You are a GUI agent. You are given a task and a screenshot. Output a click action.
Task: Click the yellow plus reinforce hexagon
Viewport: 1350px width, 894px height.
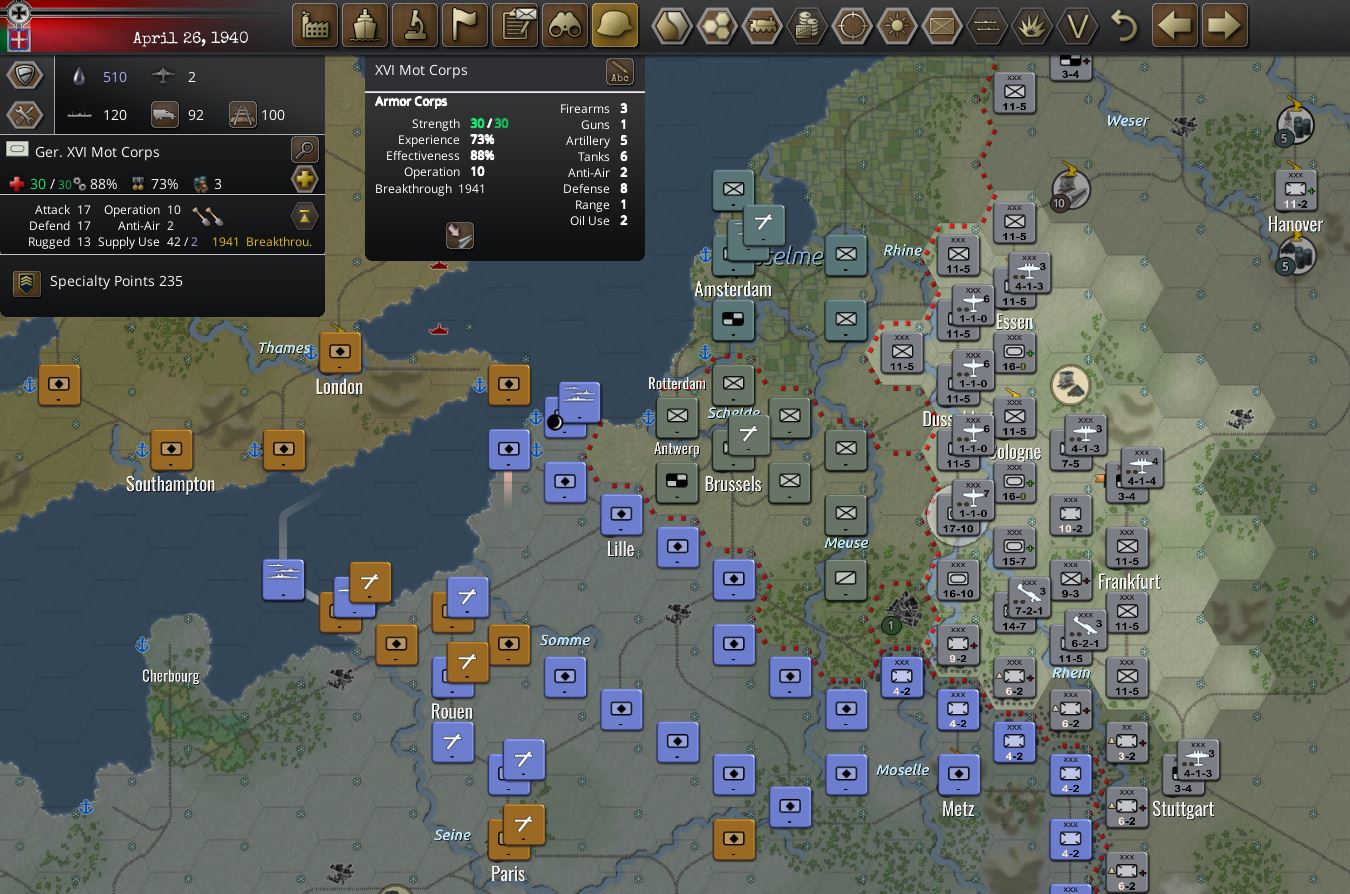tap(304, 180)
